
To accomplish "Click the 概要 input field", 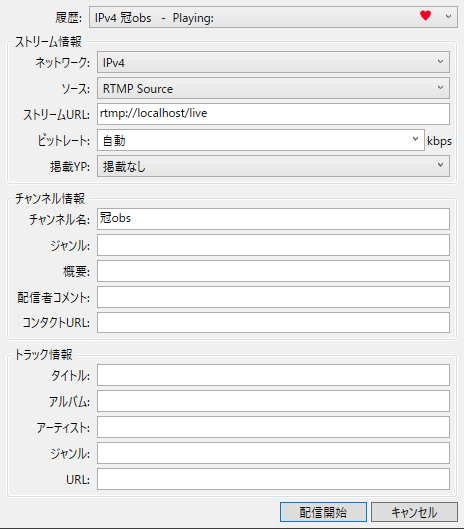I will pyautogui.click(x=273, y=271).
